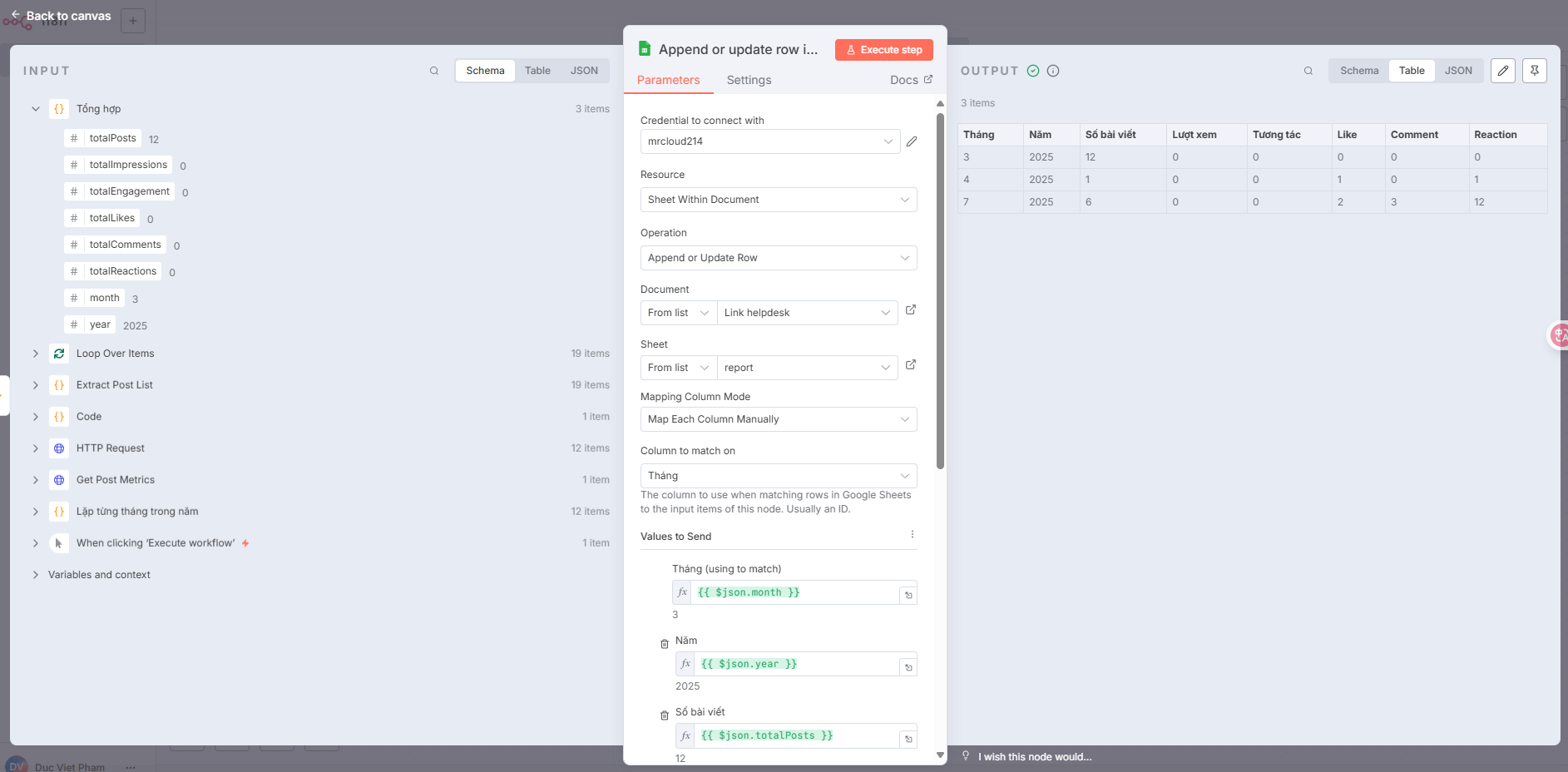
Task: Expand the Extract Post List node
Action: (36, 385)
